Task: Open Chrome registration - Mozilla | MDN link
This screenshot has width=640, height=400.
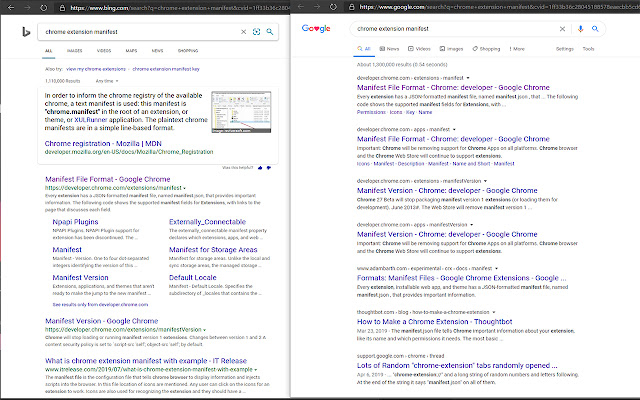Action: click(103, 144)
